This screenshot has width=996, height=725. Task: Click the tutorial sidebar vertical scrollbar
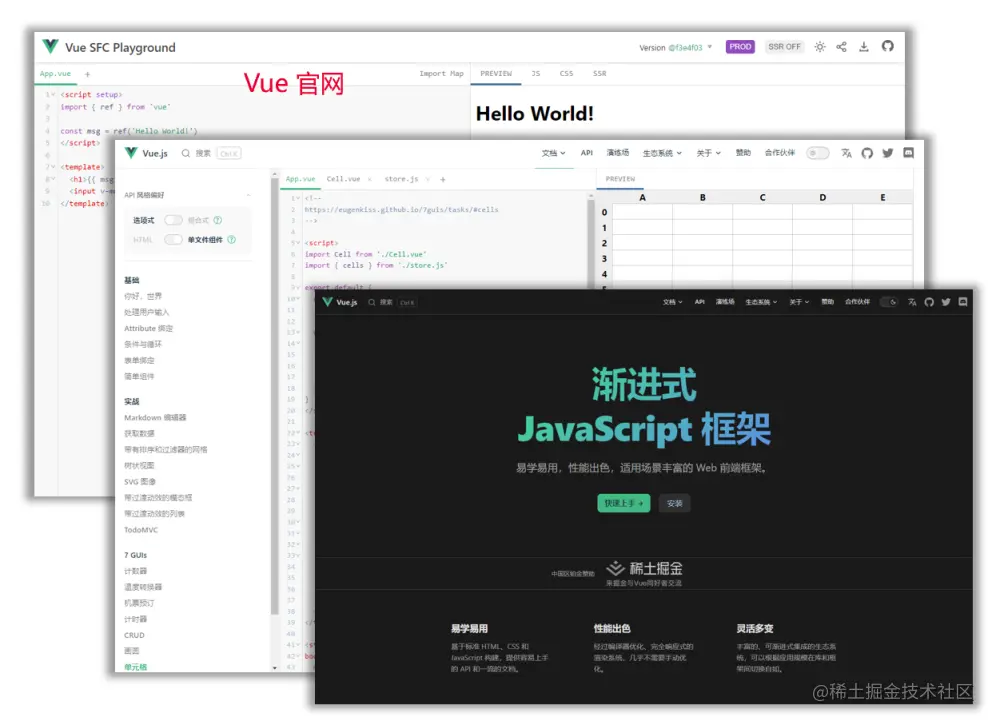[x=274, y=394]
